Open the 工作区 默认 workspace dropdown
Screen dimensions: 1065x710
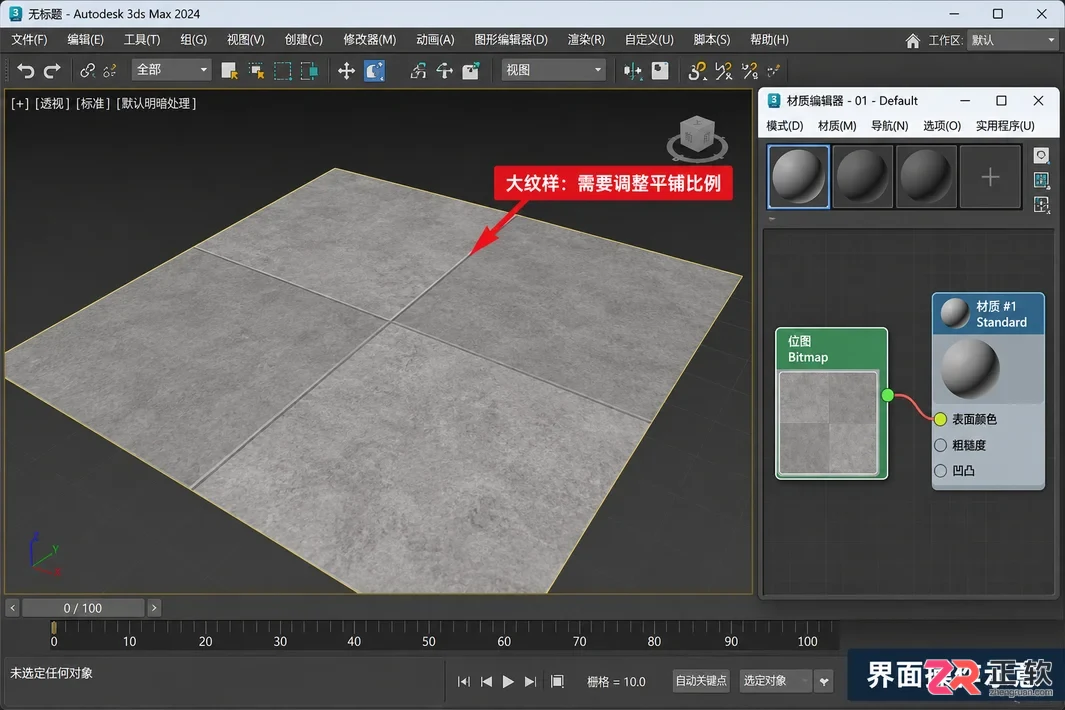[1011, 41]
